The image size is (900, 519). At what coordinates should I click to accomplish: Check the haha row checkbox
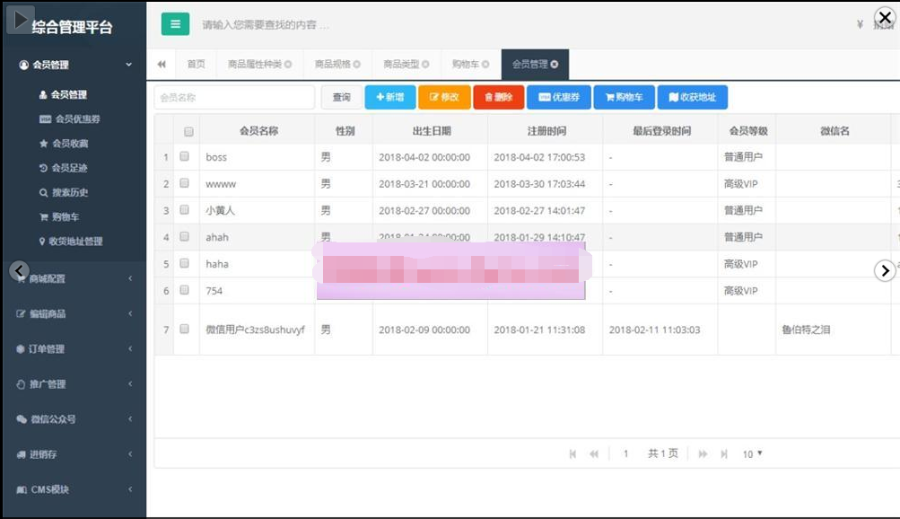(184, 263)
